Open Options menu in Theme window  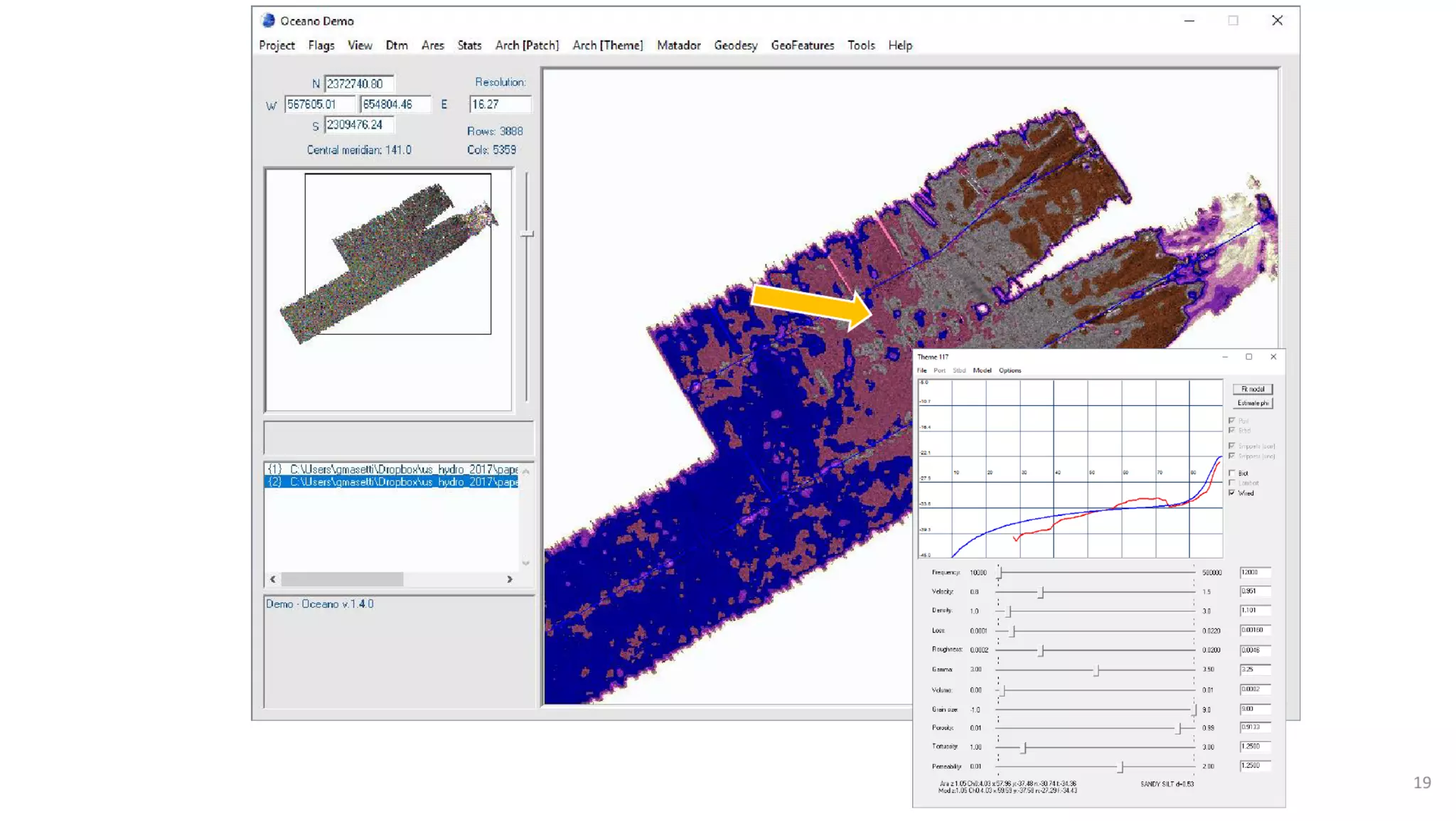click(1010, 370)
